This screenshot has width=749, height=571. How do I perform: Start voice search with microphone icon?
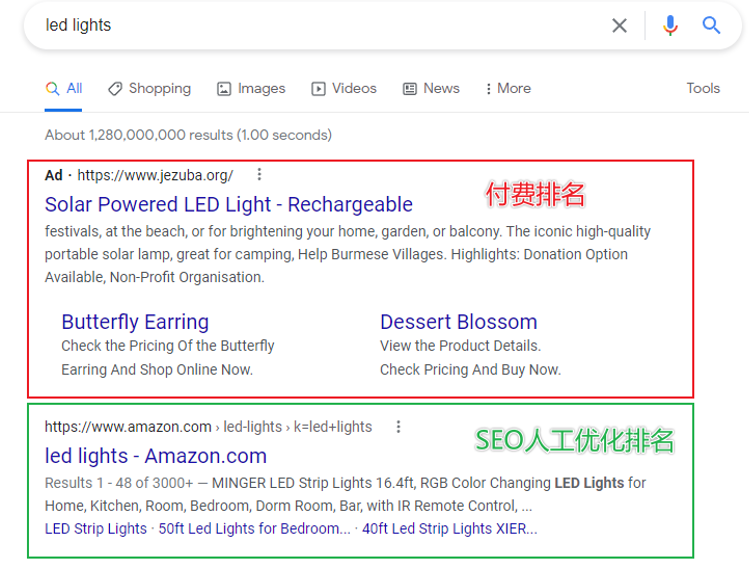pyautogui.click(x=670, y=26)
